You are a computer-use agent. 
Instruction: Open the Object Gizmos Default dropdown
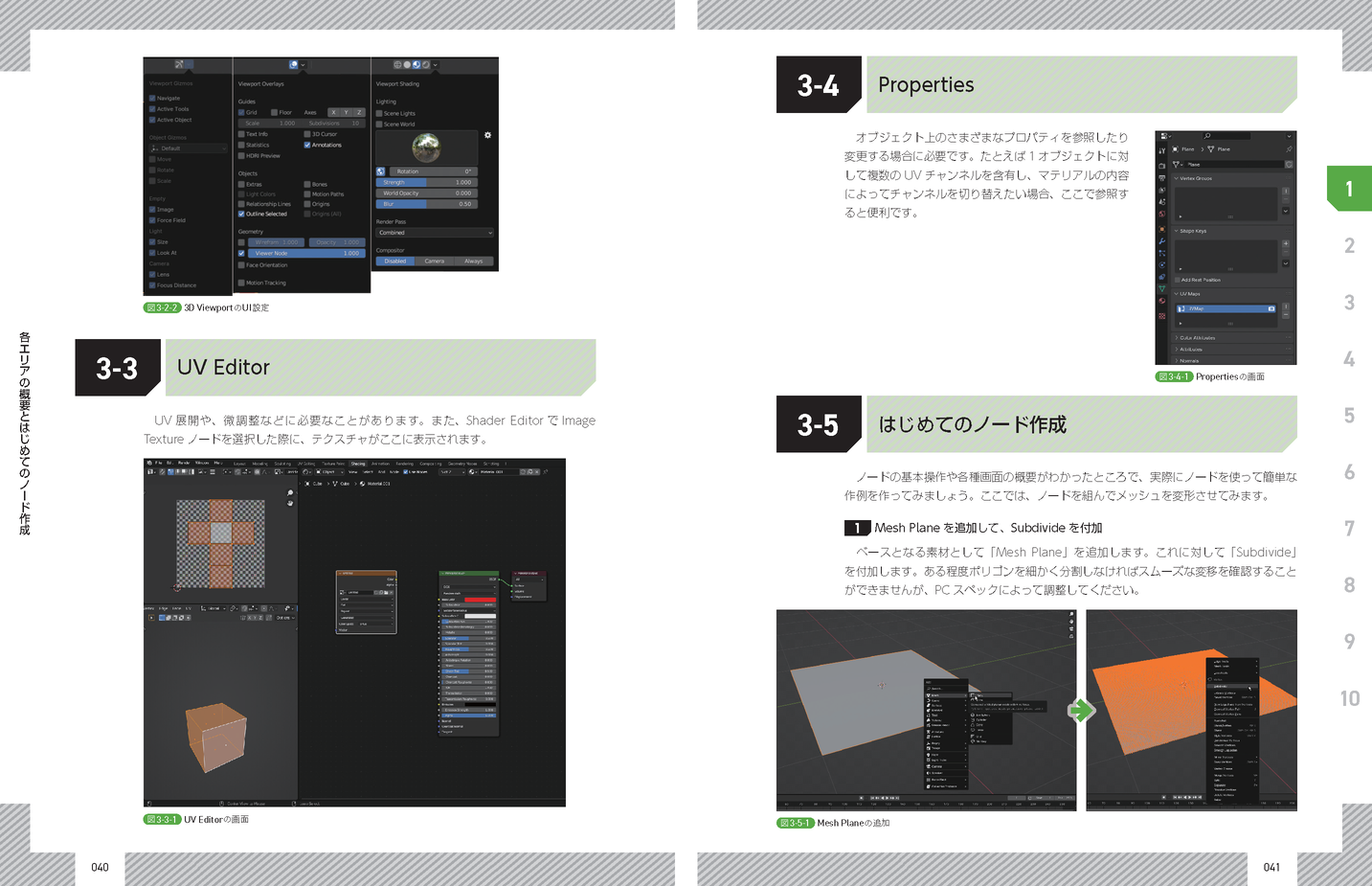tap(189, 148)
